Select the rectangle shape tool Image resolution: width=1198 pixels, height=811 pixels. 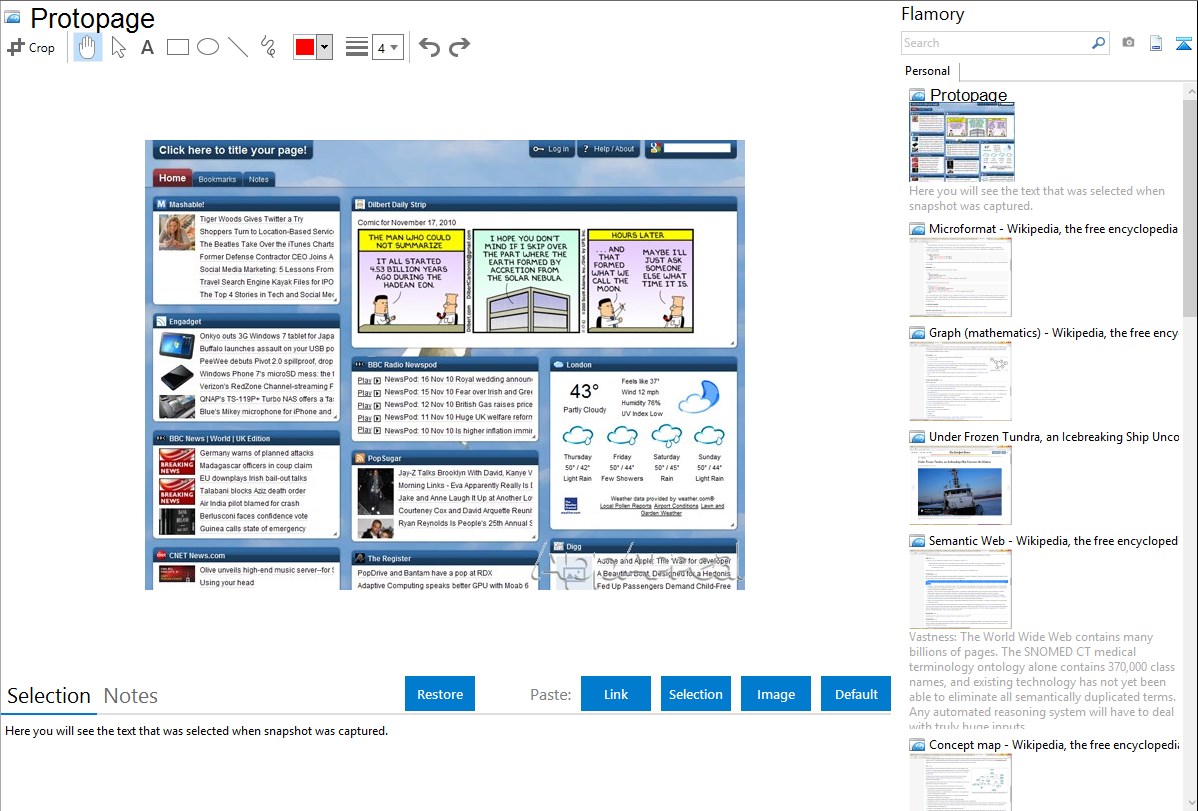point(177,47)
